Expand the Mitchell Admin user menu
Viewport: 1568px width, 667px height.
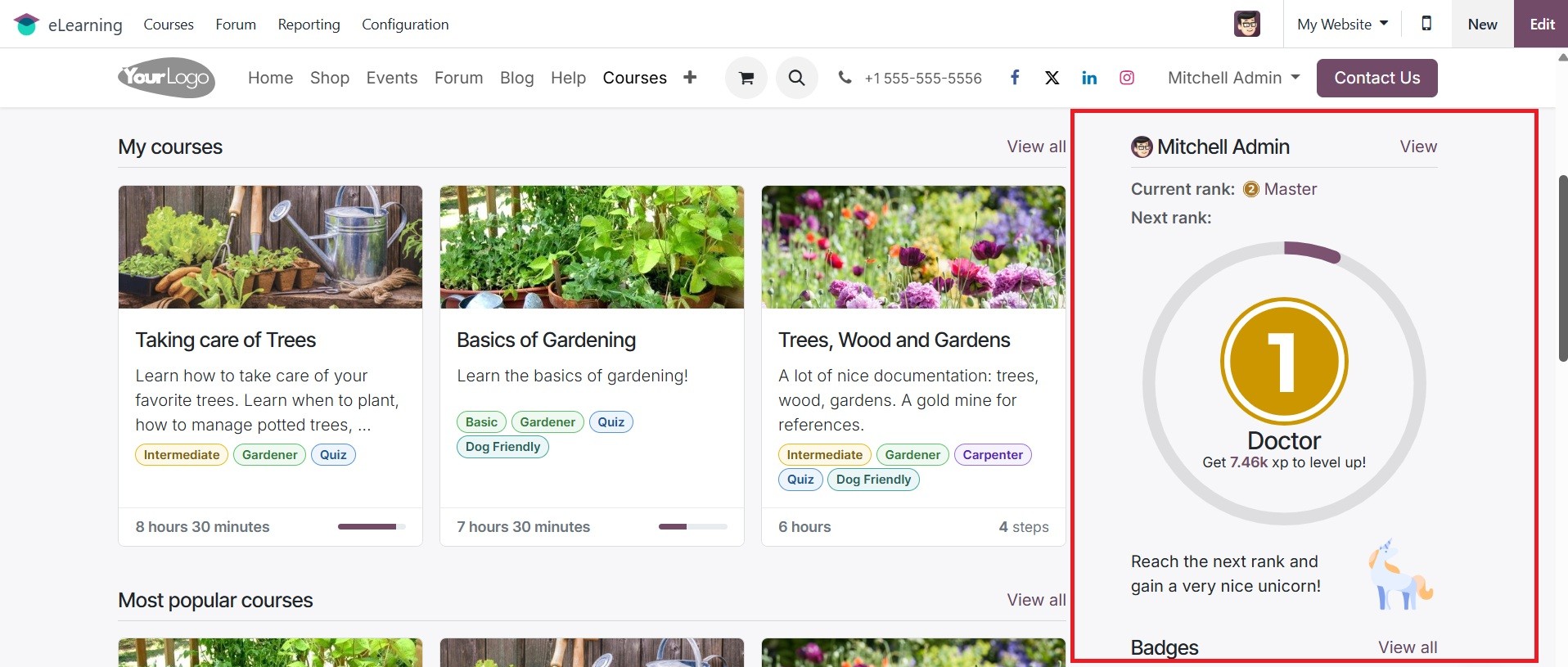pos(1233,78)
